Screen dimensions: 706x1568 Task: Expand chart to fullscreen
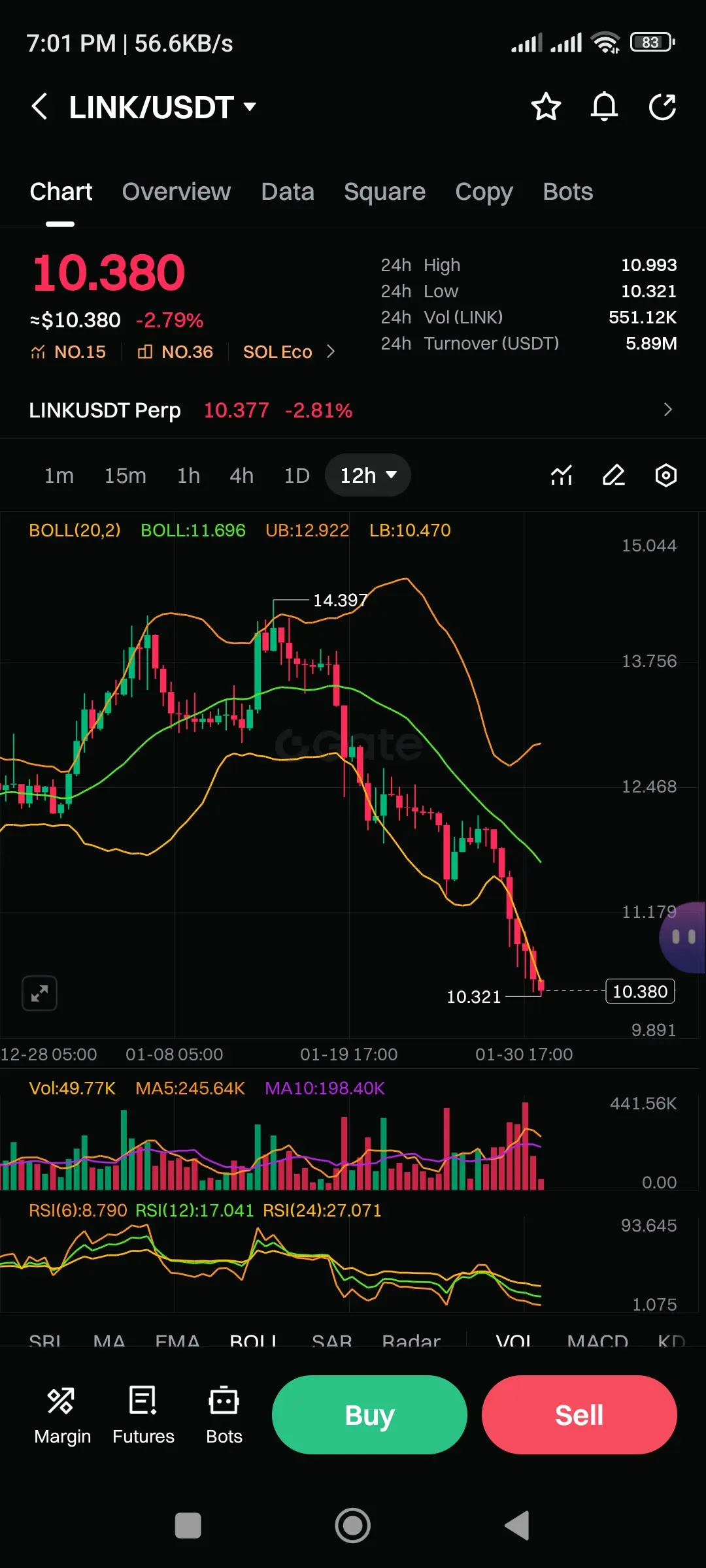point(39,994)
